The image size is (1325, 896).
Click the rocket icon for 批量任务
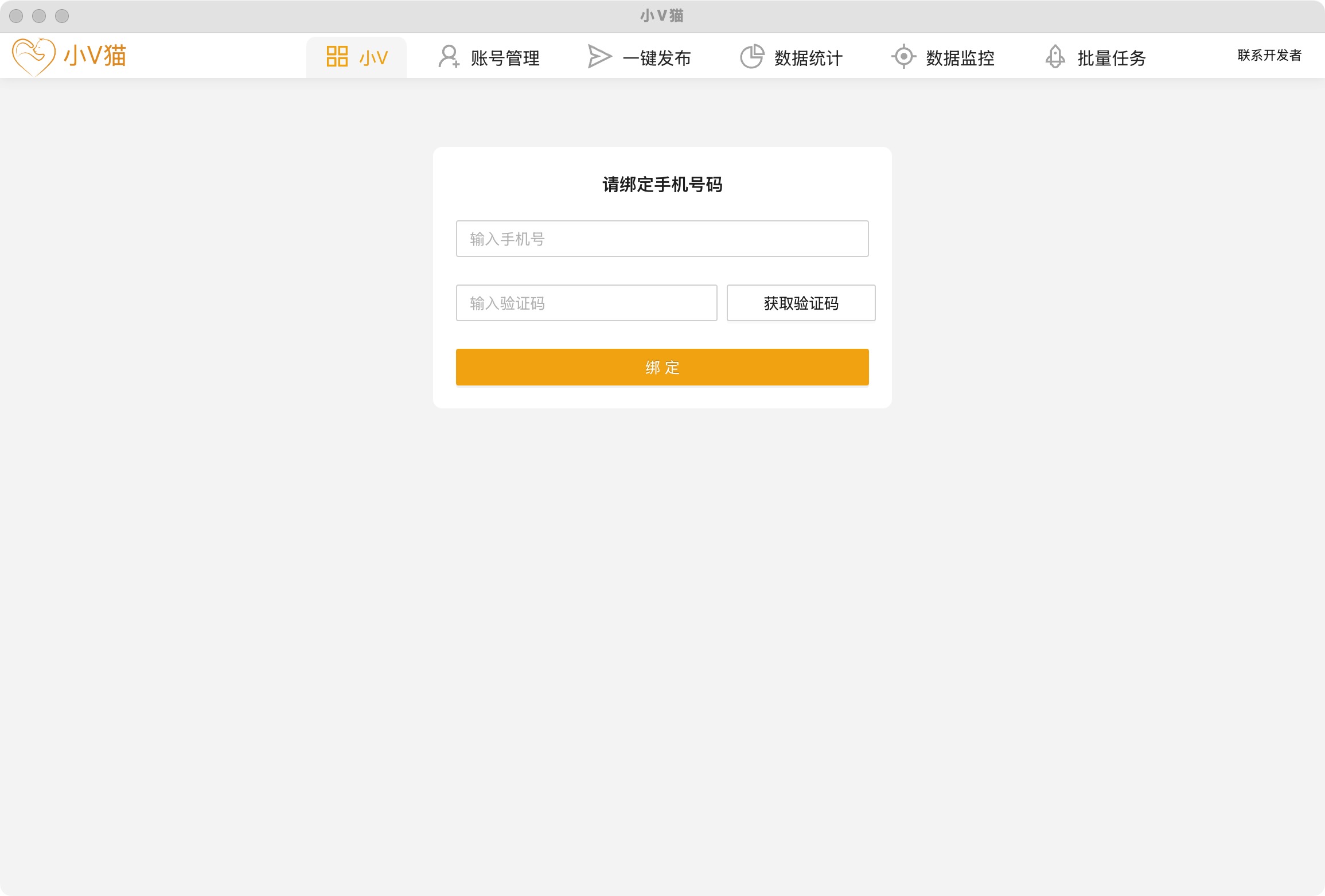point(1055,57)
